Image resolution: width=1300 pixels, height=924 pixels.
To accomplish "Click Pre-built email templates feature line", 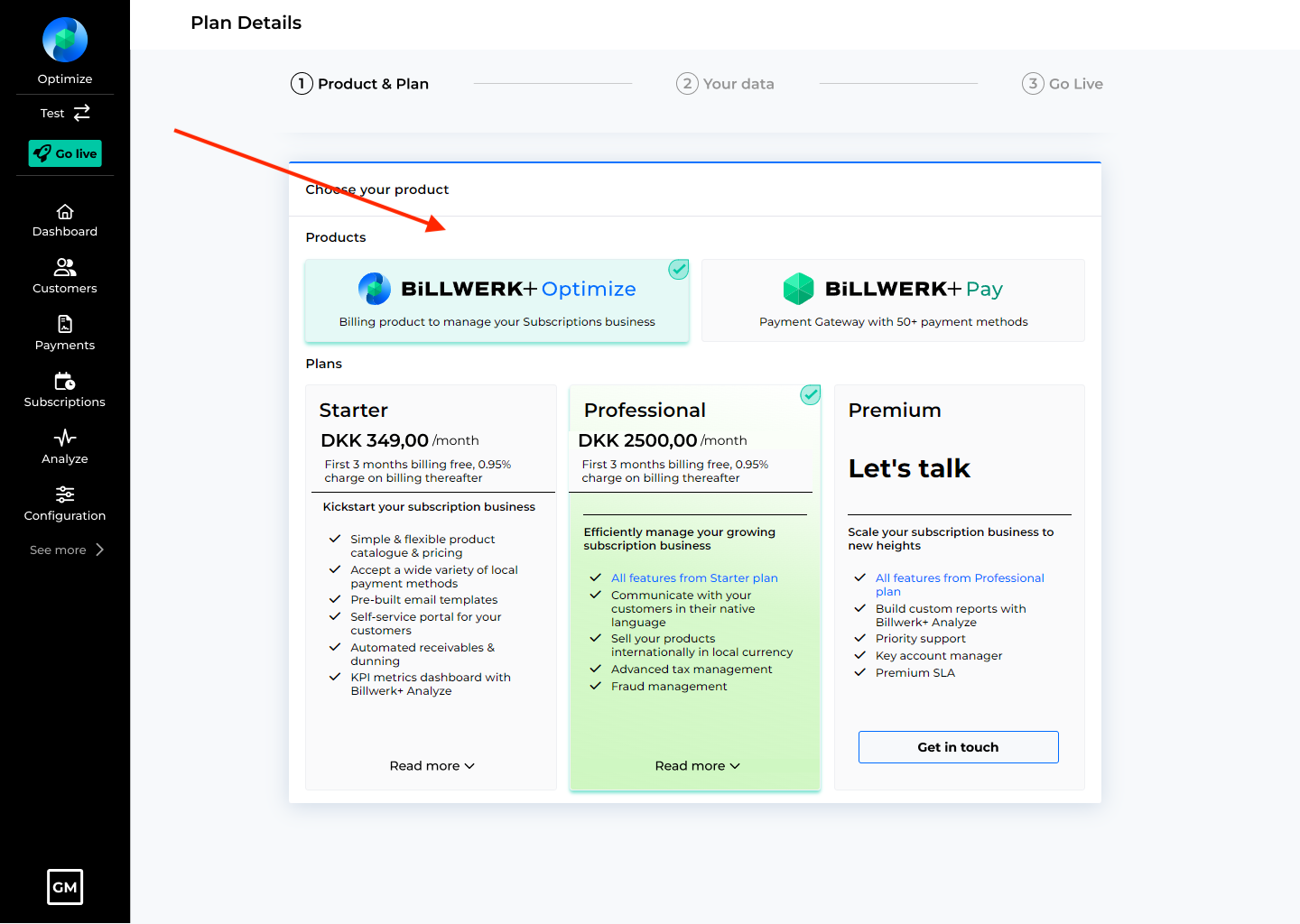I will pos(424,600).
